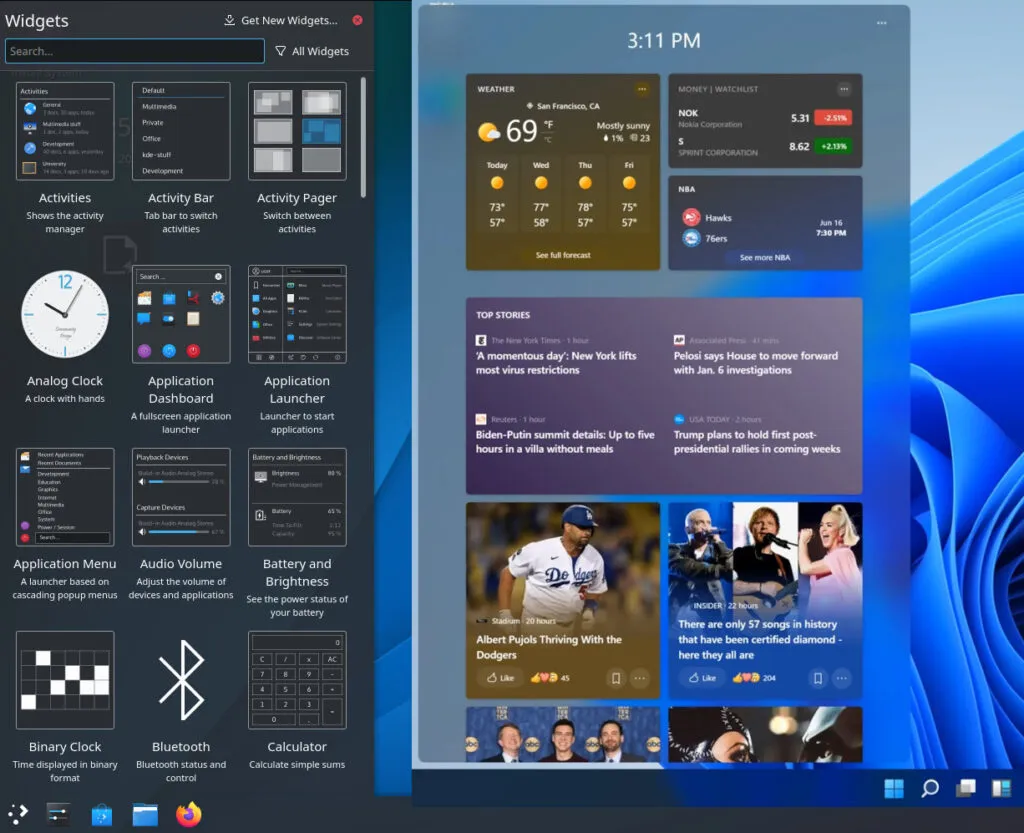Launch Firefox from the KDE panel
Image resolution: width=1024 pixels, height=833 pixels.
(189, 814)
